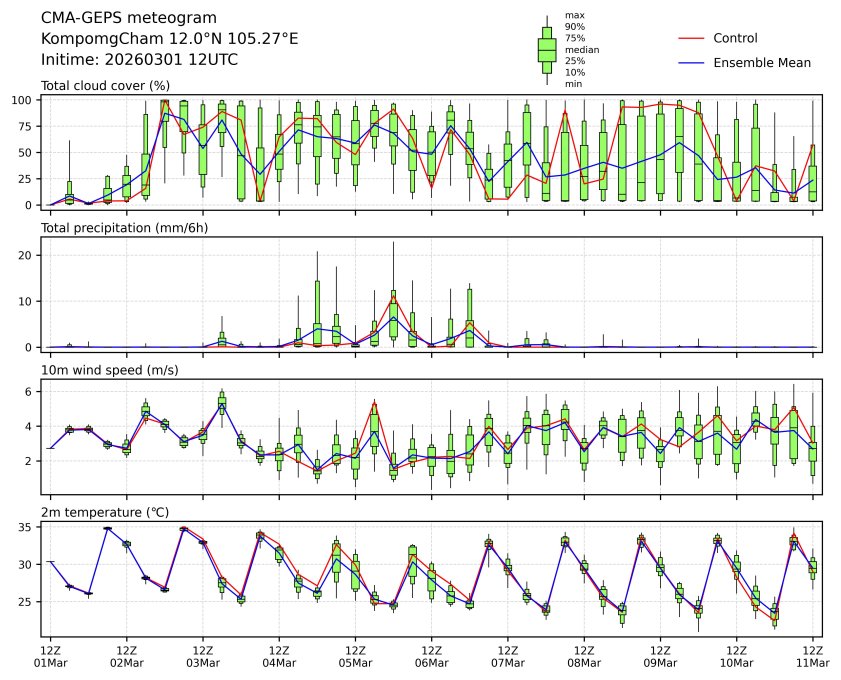
Task: Click the 12Z 11Mar x-axis label
Action: (812, 655)
